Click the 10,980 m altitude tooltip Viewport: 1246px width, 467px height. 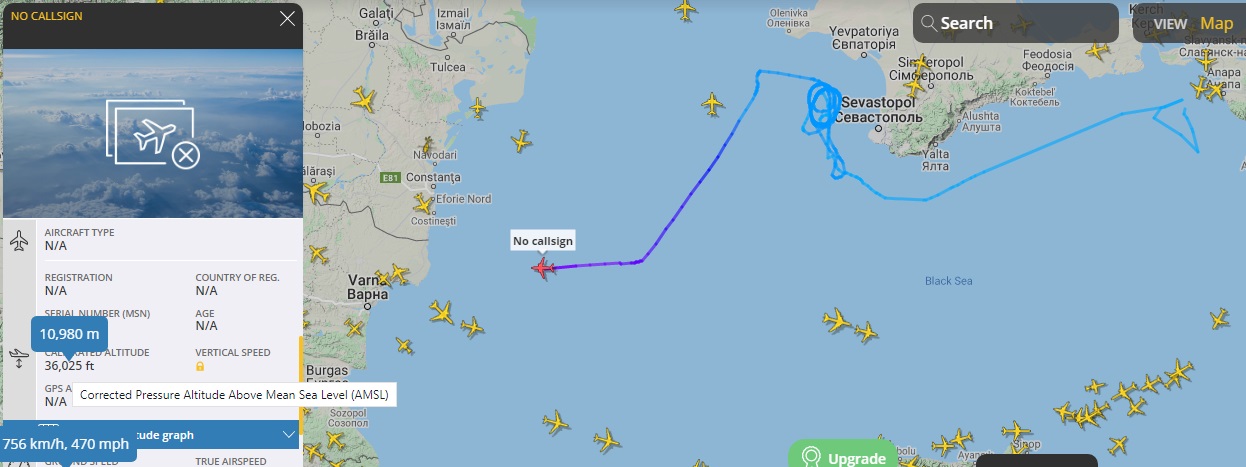click(69, 334)
